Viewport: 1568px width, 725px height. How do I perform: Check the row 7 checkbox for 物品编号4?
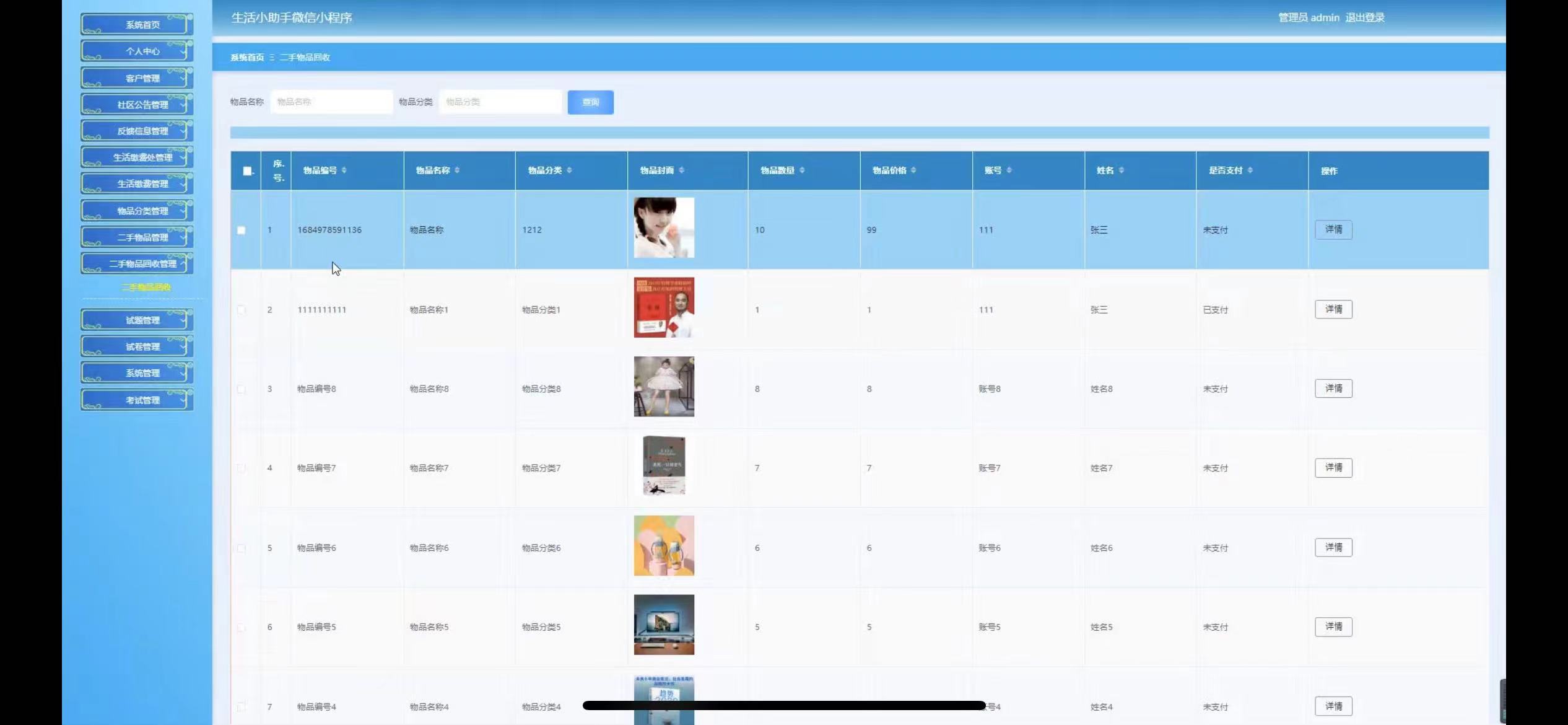click(x=242, y=707)
